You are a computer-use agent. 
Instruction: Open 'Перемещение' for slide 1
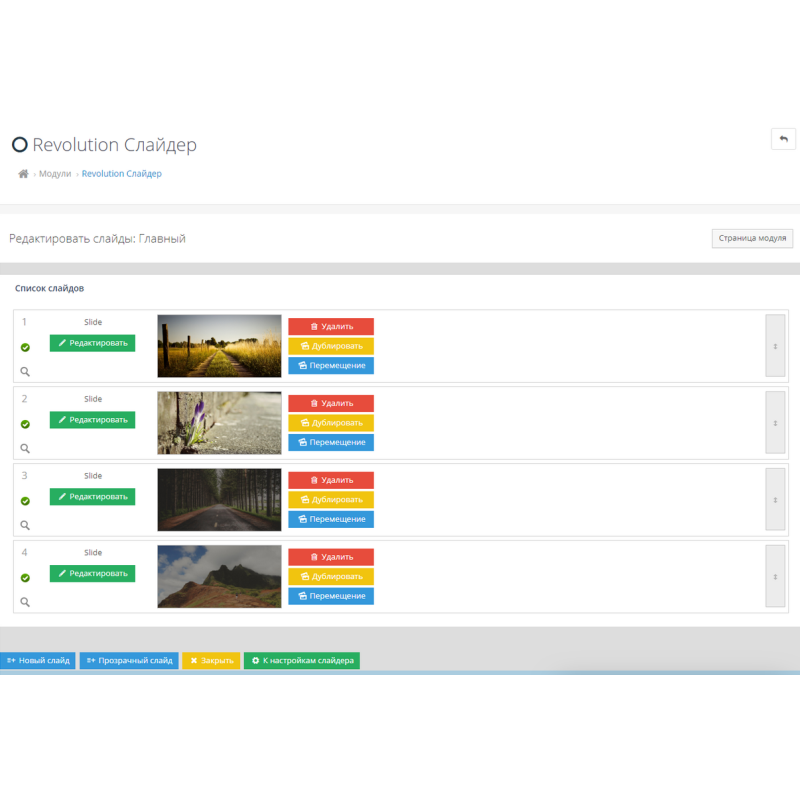[x=331, y=365]
